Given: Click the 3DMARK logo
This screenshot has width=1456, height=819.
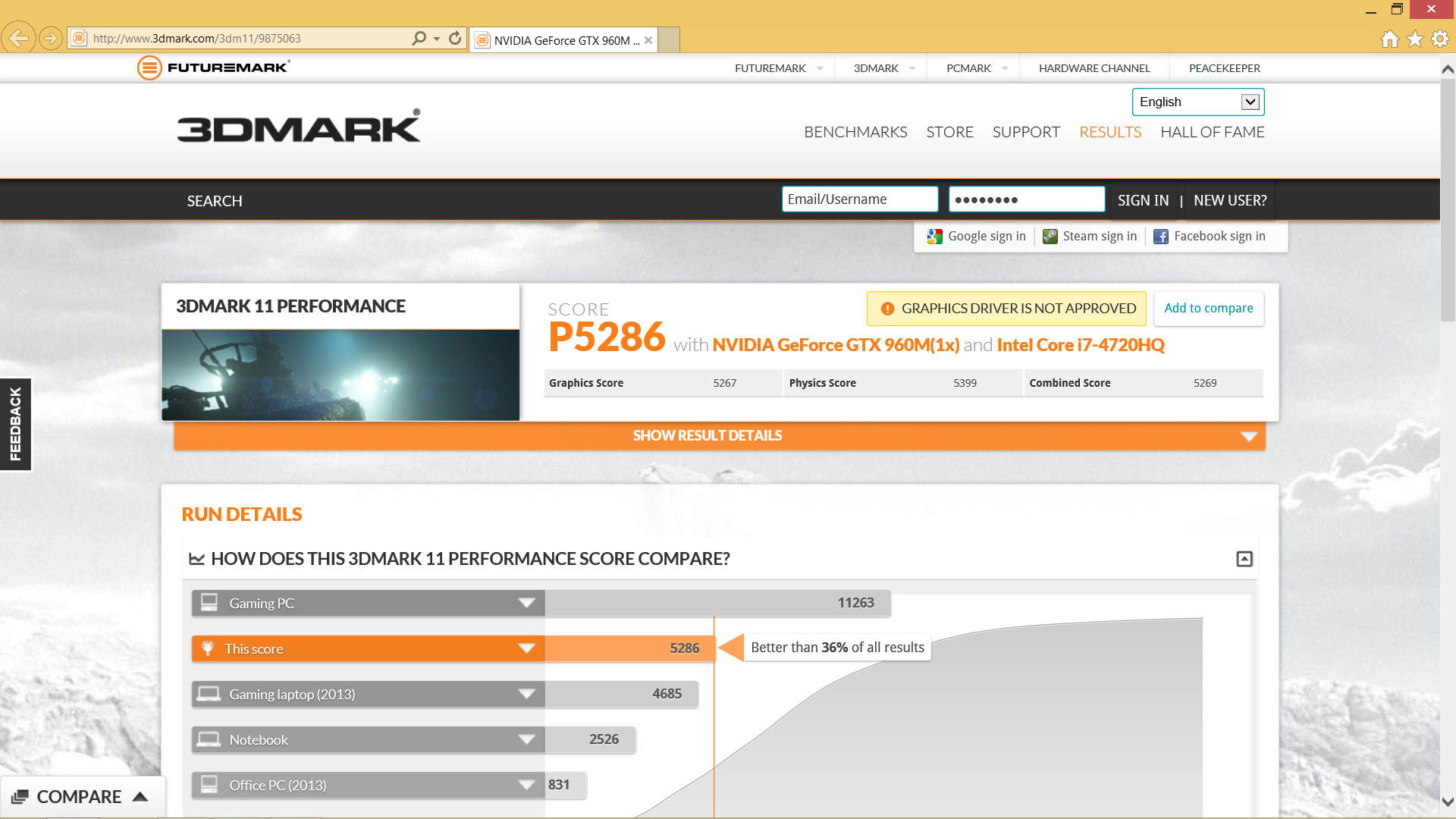Looking at the screenshot, I should 299,126.
